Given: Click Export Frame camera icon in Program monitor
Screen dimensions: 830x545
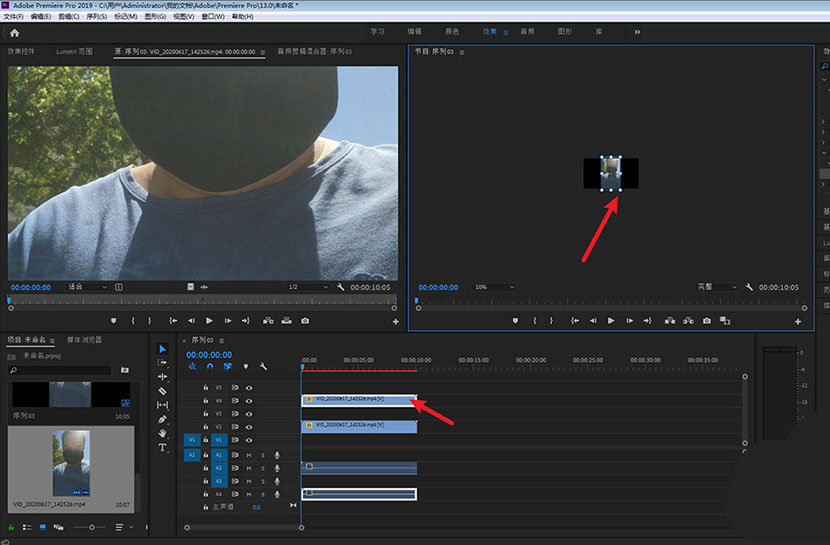Looking at the screenshot, I should [x=706, y=321].
